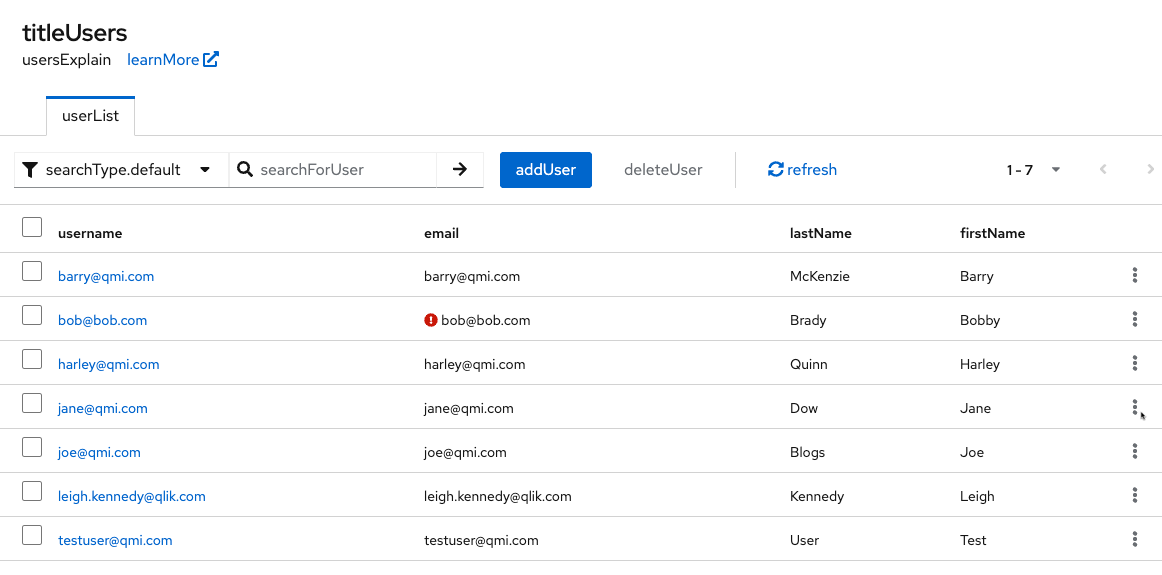Select the checkbox for barry@qmi.com
The image size is (1162, 575).
pyautogui.click(x=32, y=271)
